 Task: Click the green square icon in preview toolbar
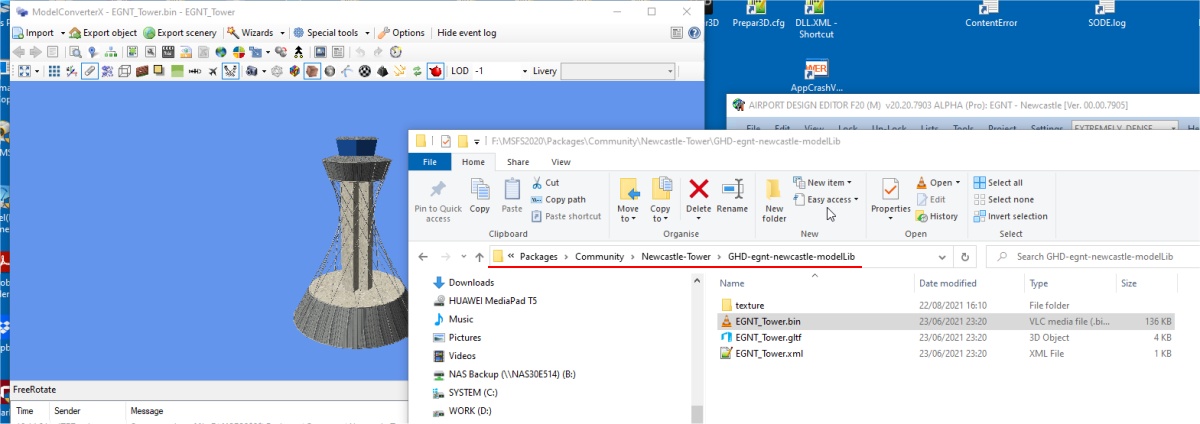(177, 71)
